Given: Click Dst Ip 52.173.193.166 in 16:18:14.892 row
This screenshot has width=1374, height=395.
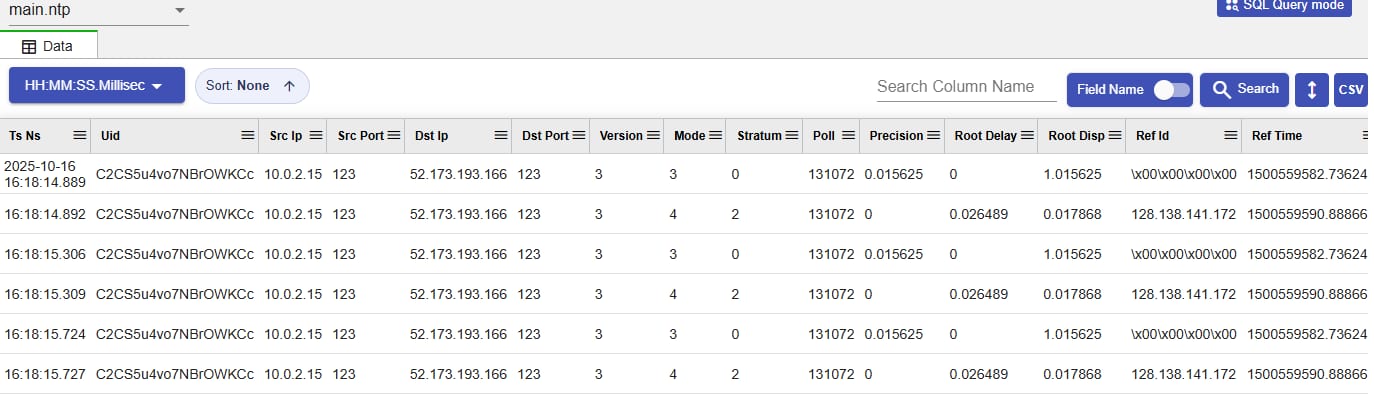Looking at the screenshot, I should 458,214.
